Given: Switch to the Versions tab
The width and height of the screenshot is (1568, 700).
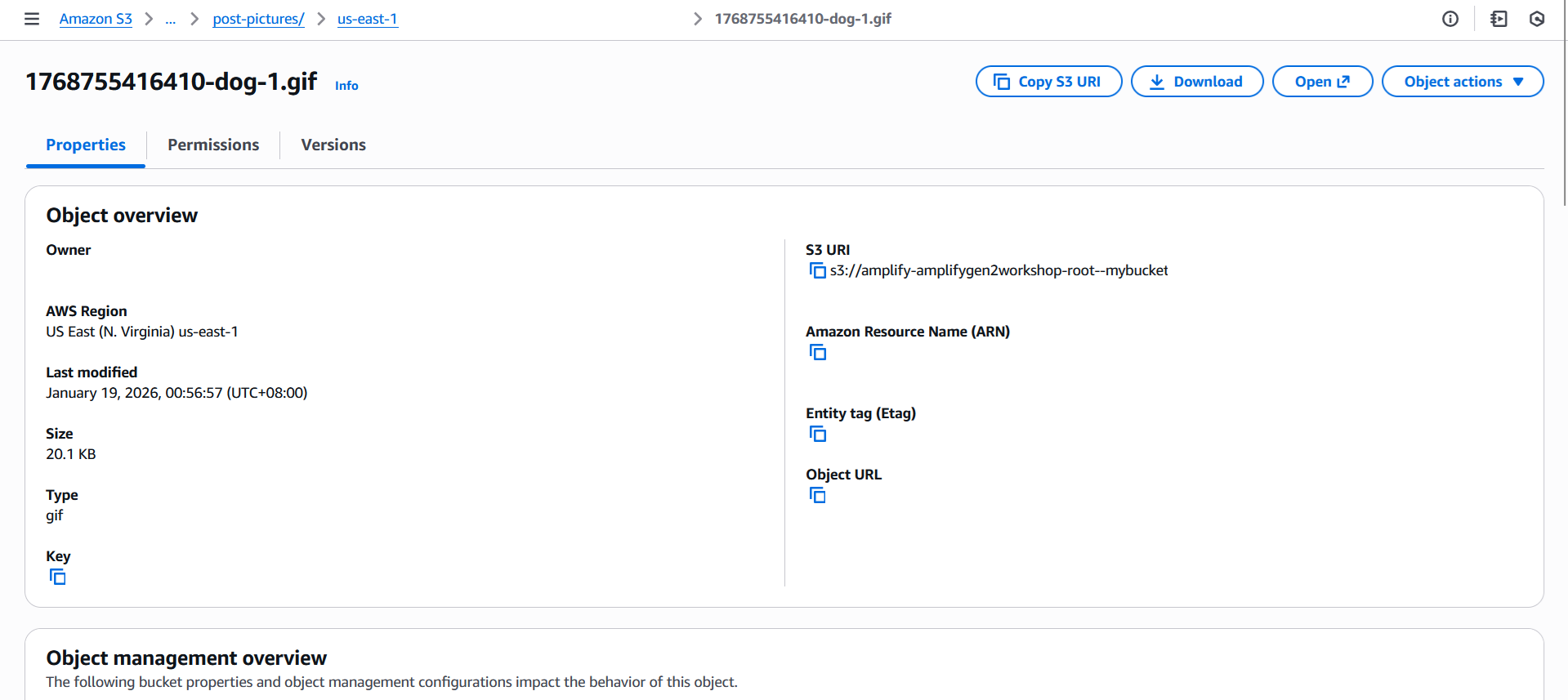Looking at the screenshot, I should click(x=333, y=145).
